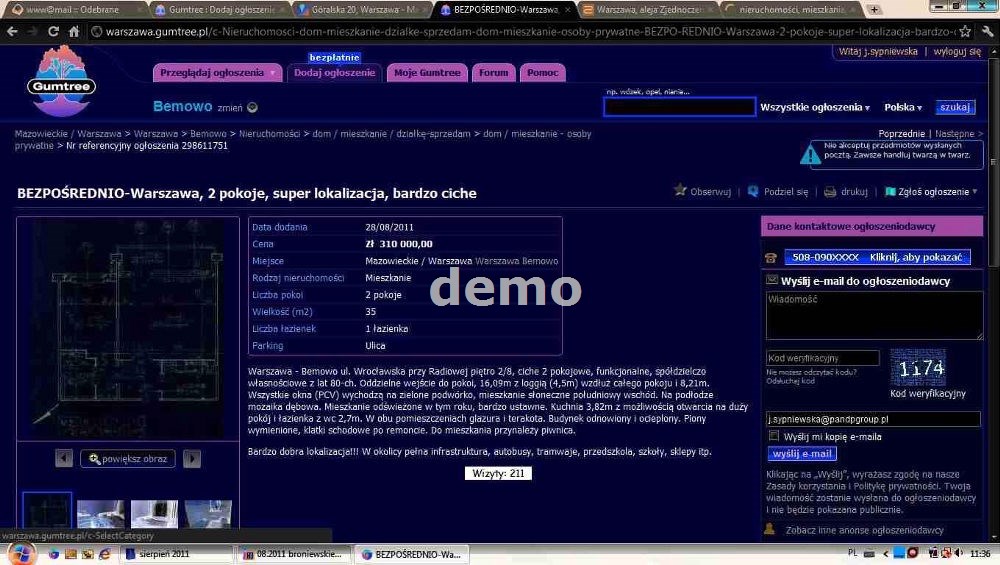The height and width of the screenshot is (565, 1000).
Task: Show the next listing photo with right arrow
Action: click(x=192, y=458)
